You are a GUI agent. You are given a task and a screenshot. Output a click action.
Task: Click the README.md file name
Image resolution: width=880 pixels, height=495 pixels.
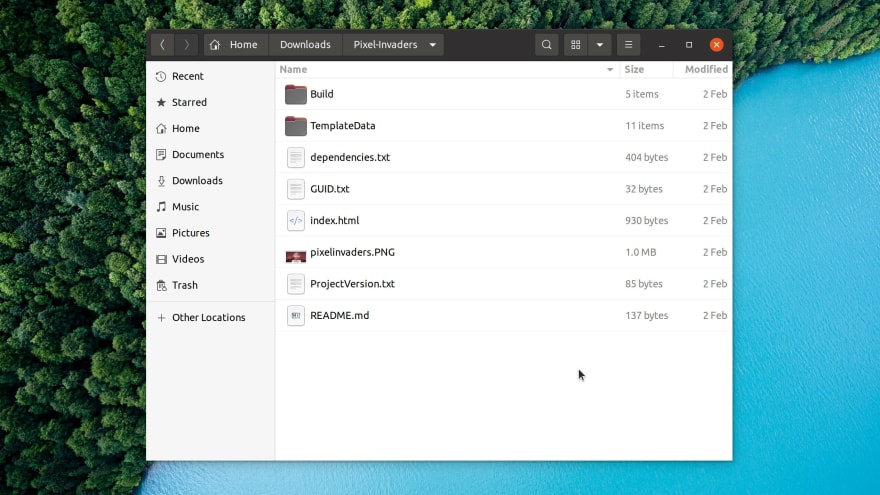pyautogui.click(x=340, y=315)
